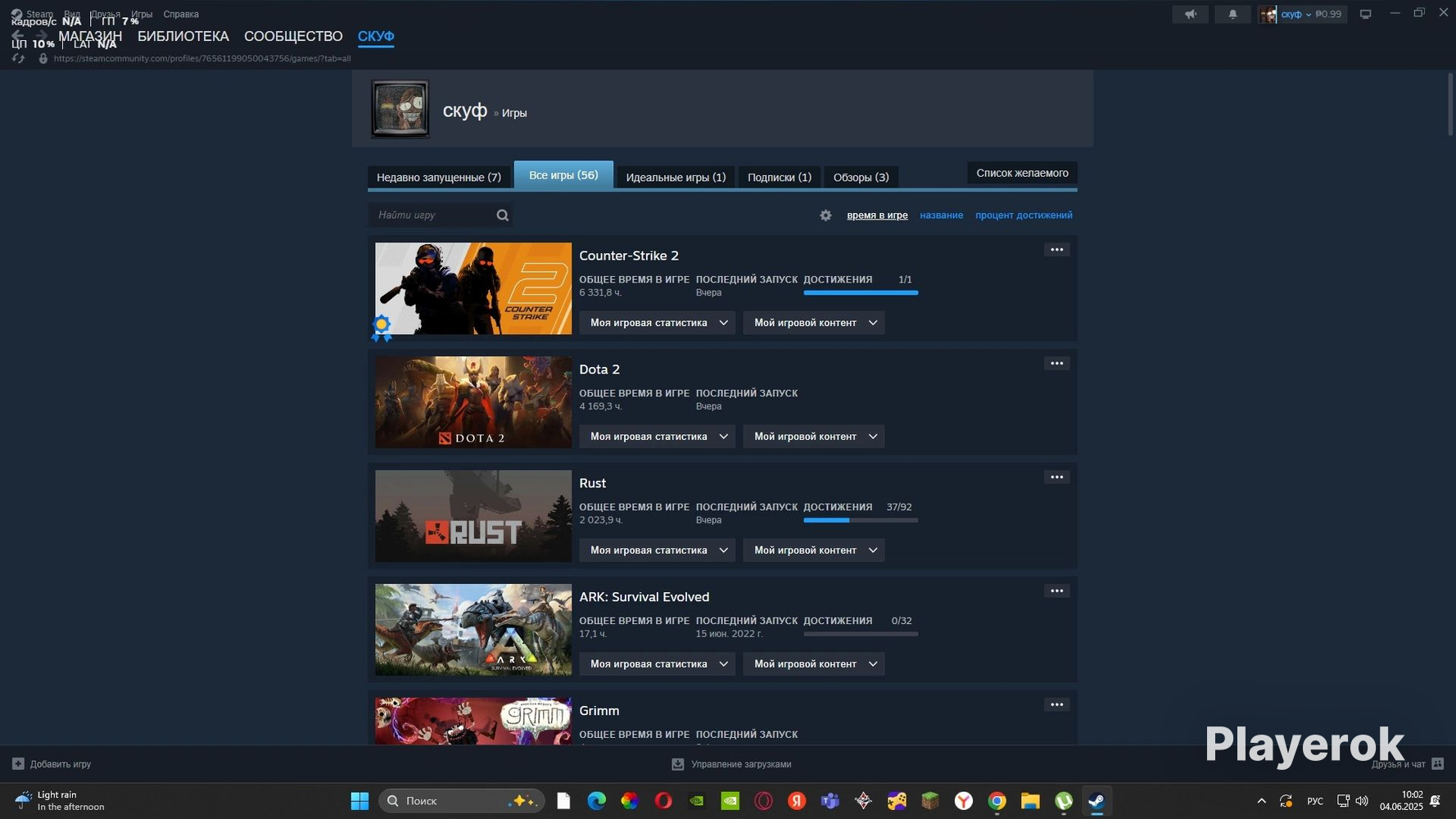Open the Windows Start menu
Image resolution: width=1456 pixels, height=819 pixels.
359,801
